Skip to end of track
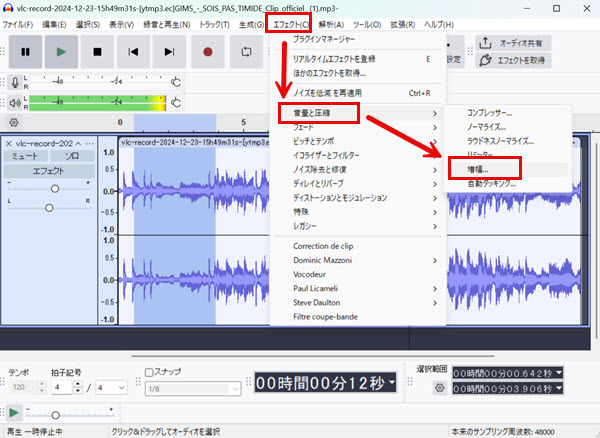This screenshot has height=438, width=600. click(169, 52)
